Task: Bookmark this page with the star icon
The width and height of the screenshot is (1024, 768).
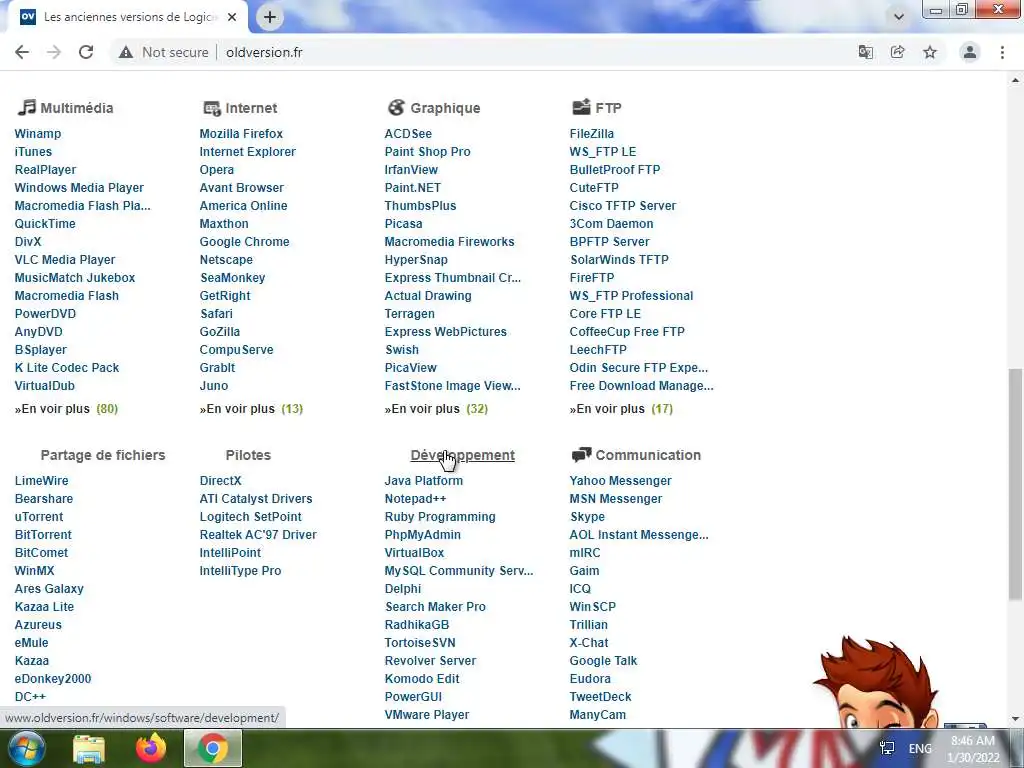Action: click(x=930, y=52)
